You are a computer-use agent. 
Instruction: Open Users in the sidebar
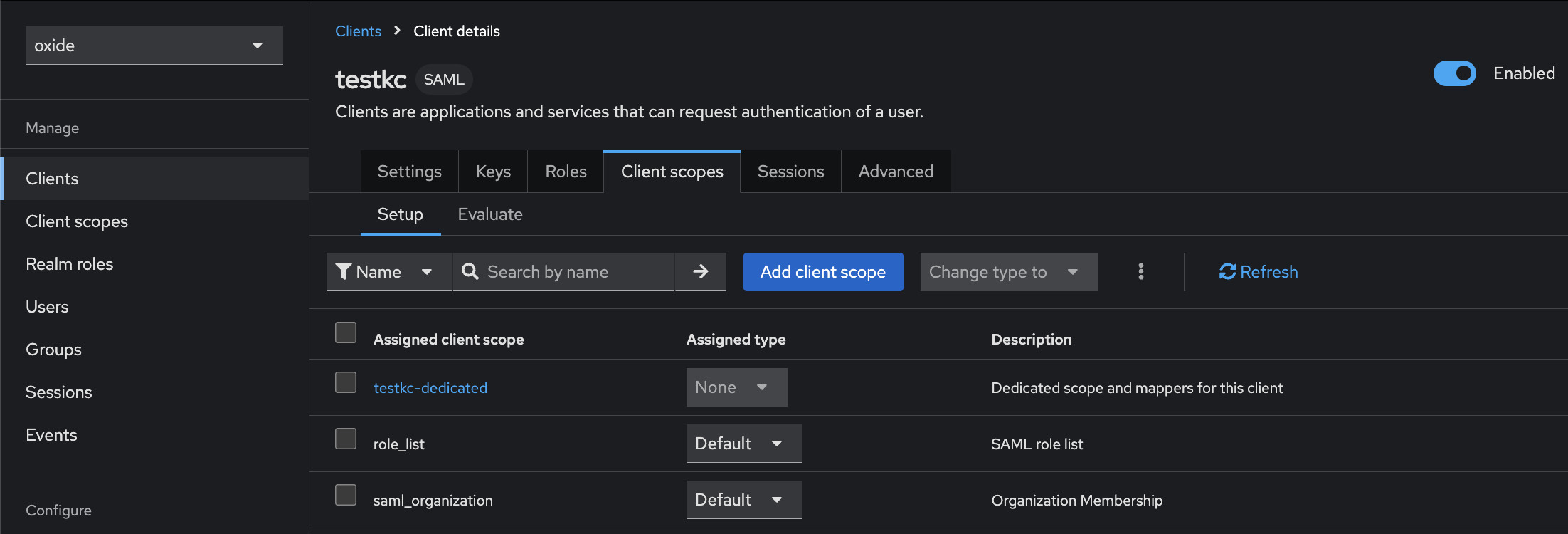(155, 307)
